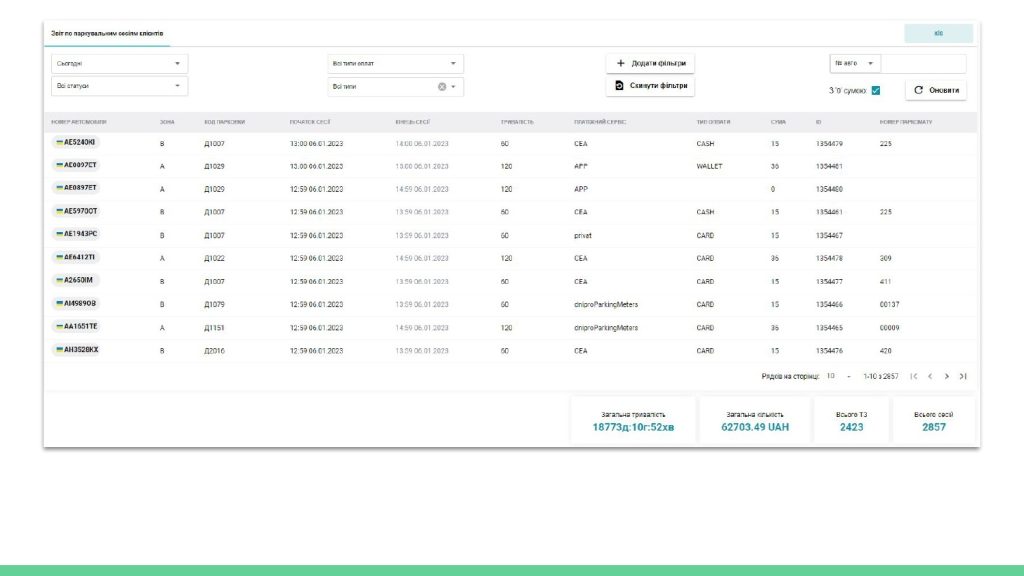Go to the previous results page
Viewport: 1024px width, 576px height.
click(930, 376)
